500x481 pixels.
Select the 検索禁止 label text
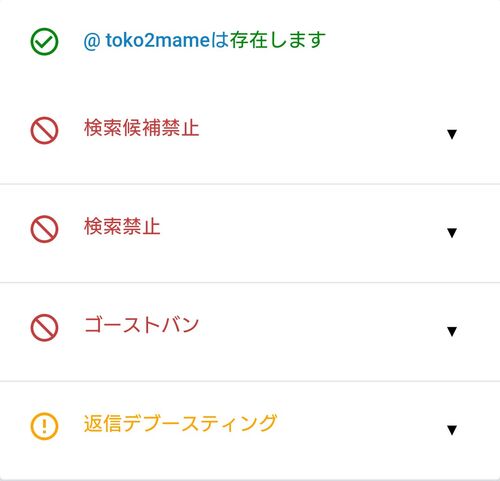[x=122, y=226]
